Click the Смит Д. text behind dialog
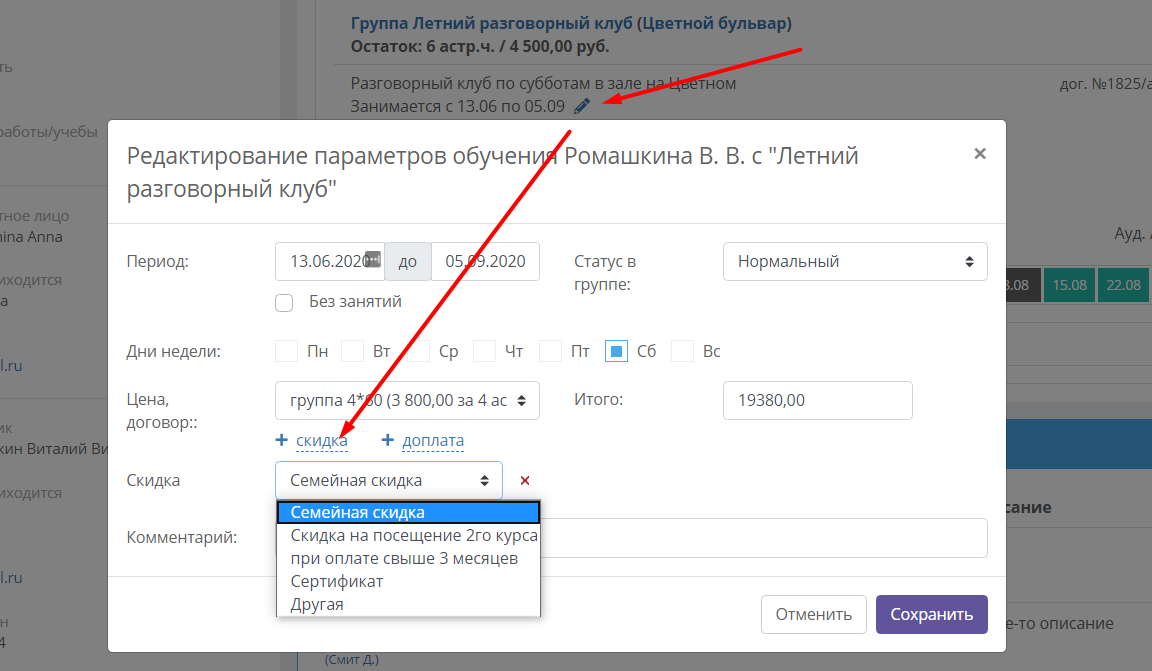Screen dimensions: 1152x671 pos(352,660)
